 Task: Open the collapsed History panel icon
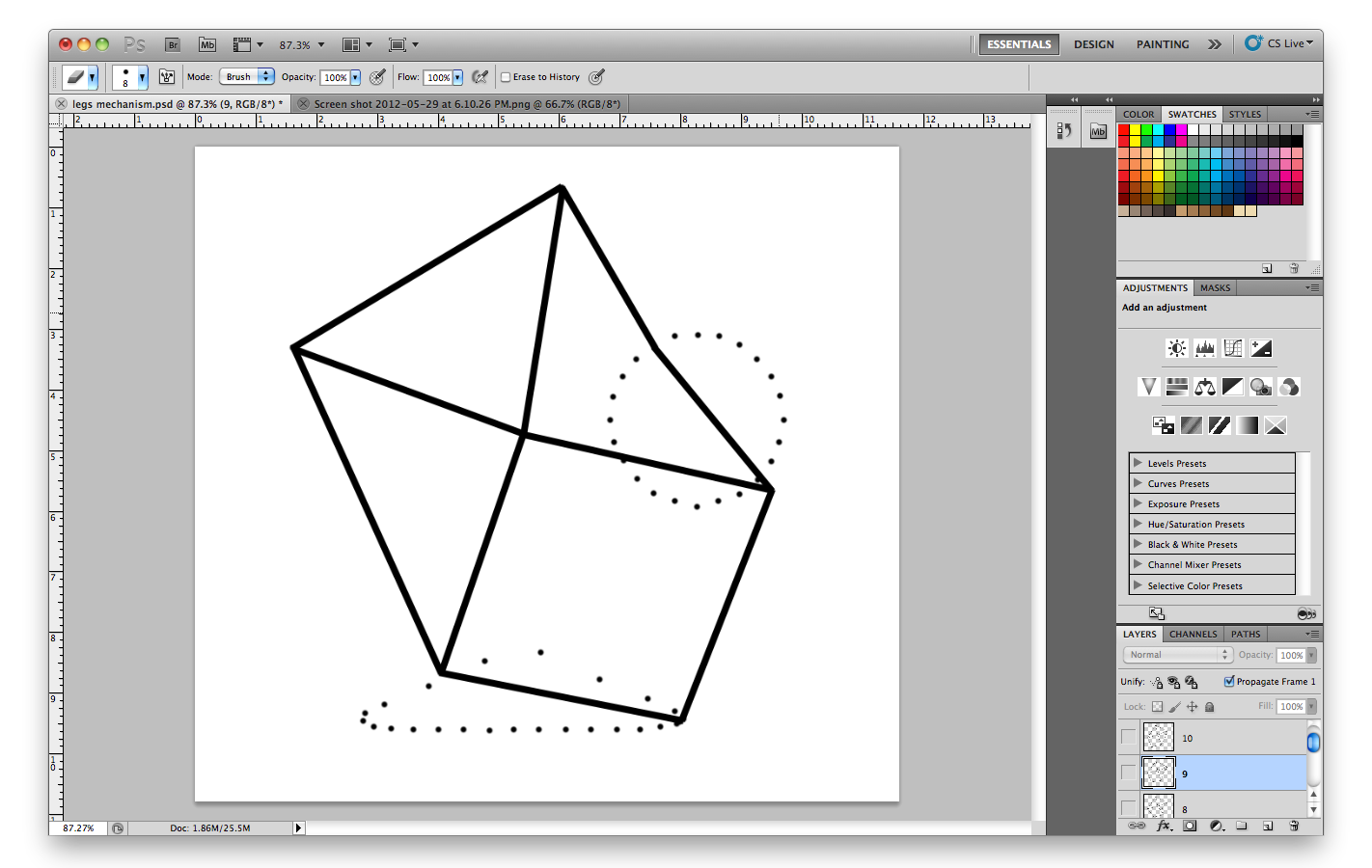1064,131
